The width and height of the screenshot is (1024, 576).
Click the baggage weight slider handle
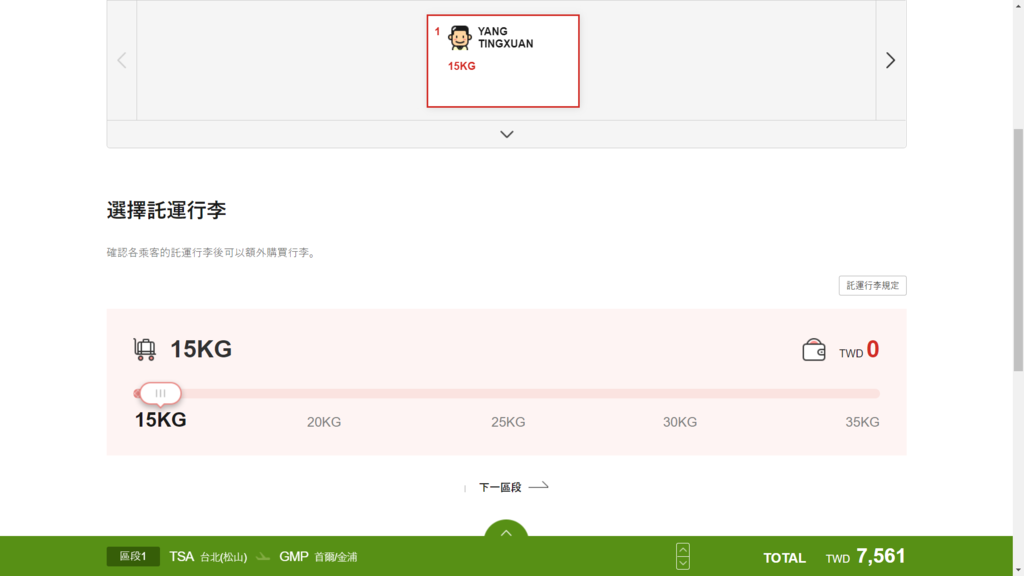tap(160, 393)
